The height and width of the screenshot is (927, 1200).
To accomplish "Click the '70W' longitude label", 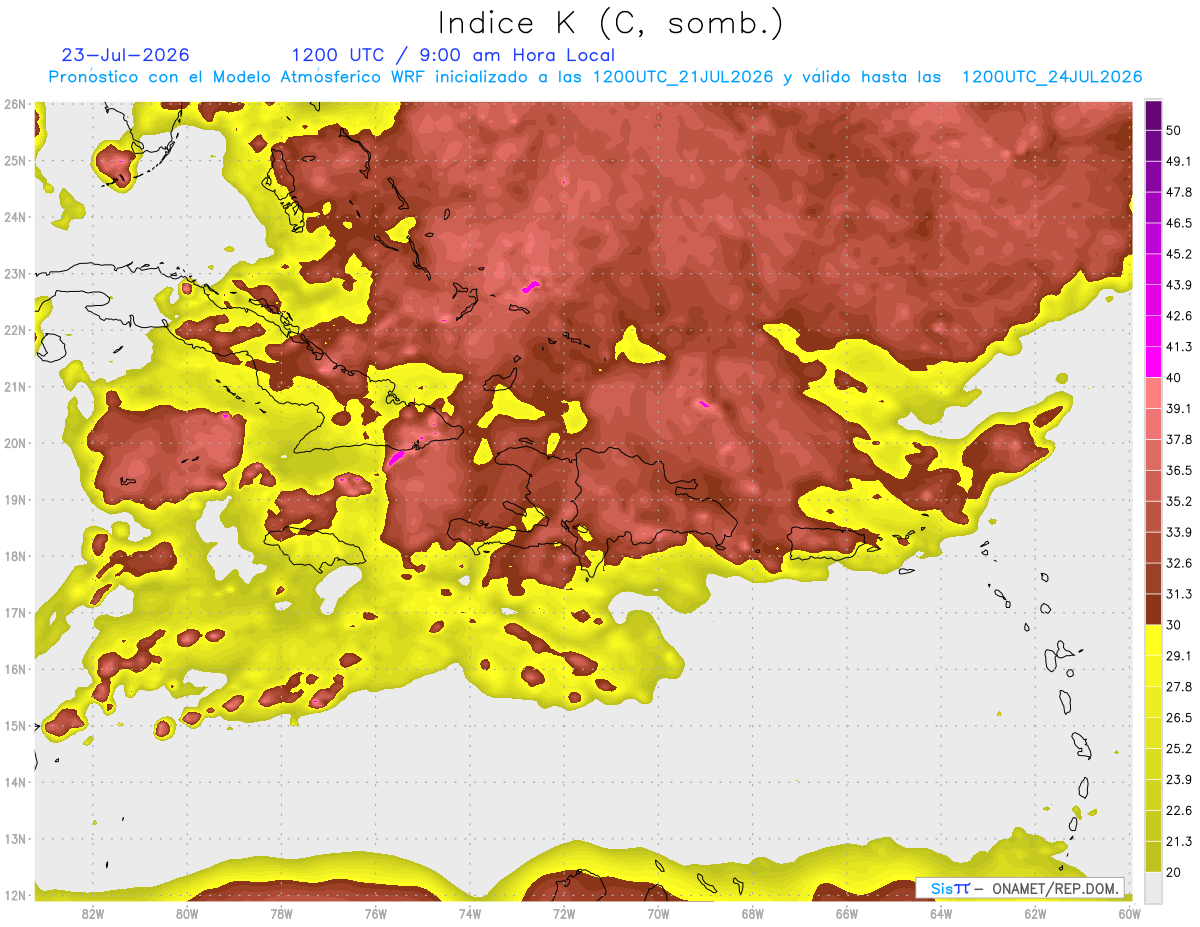I will pyautogui.click(x=658, y=913).
